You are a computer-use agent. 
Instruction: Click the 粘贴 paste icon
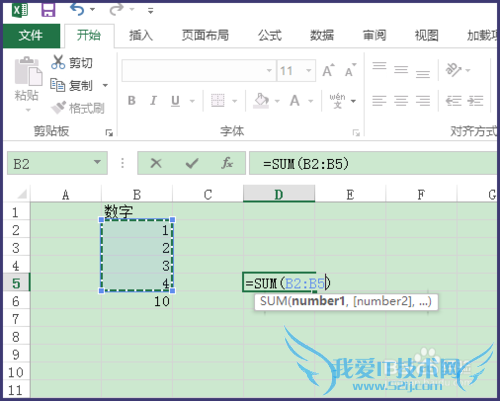(x=28, y=71)
